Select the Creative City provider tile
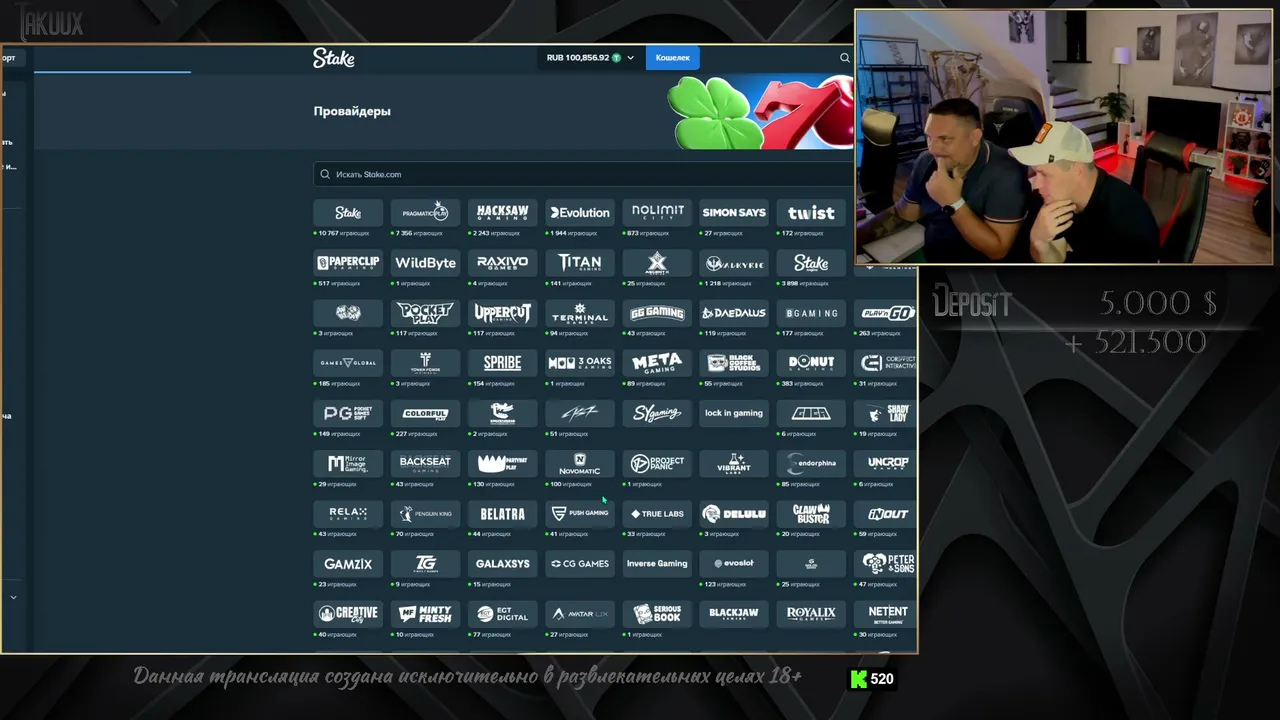1280x720 pixels. [x=348, y=613]
